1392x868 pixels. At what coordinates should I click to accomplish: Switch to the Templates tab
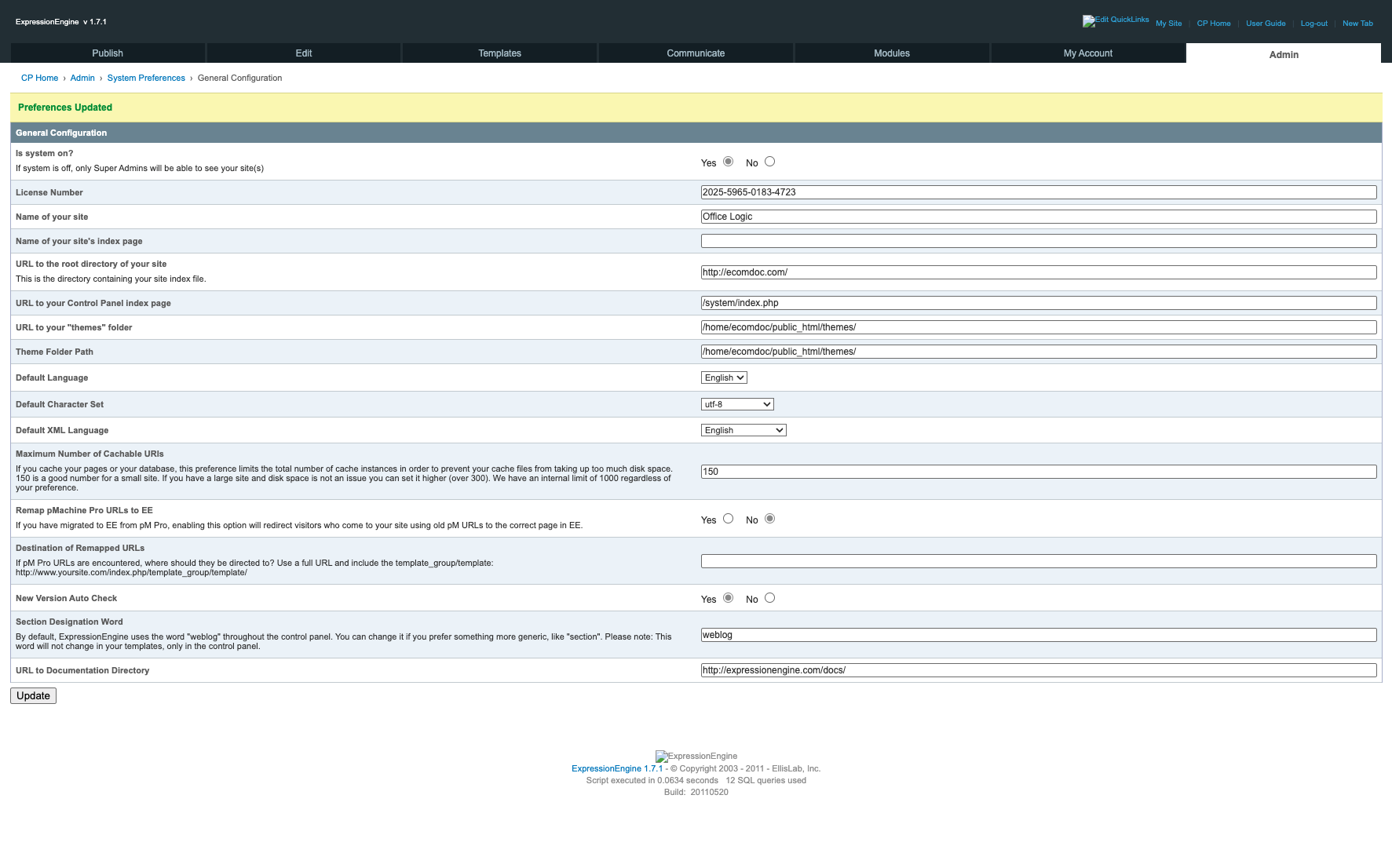[499, 53]
